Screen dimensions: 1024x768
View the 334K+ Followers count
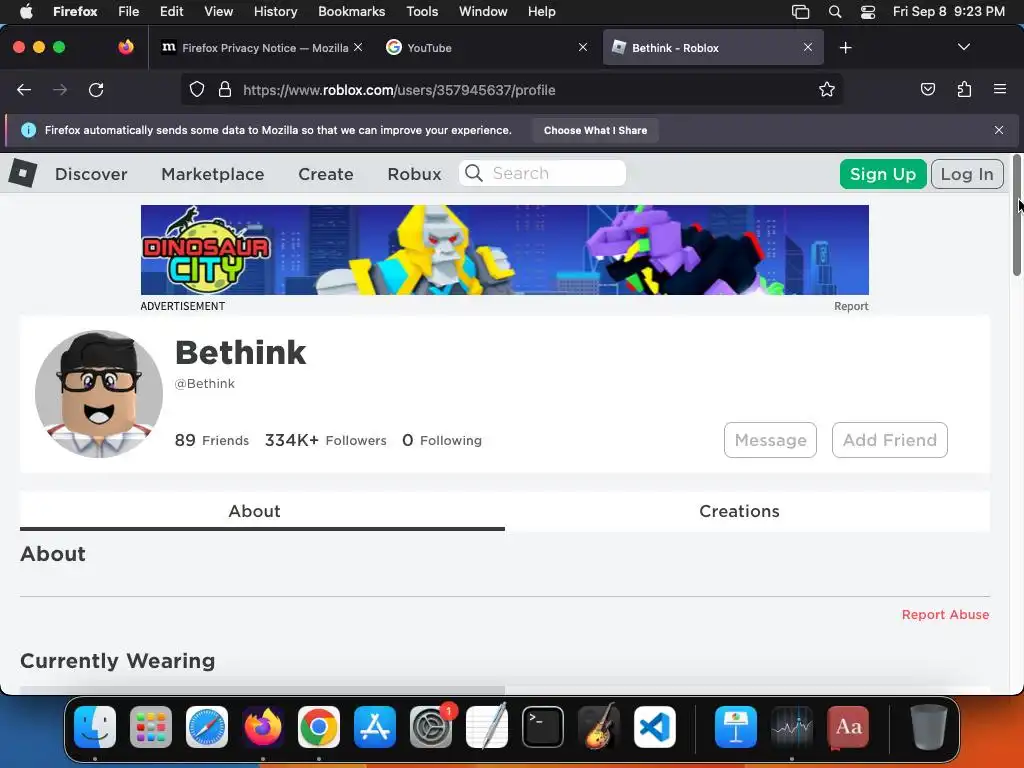pyautogui.click(x=325, y=440)
